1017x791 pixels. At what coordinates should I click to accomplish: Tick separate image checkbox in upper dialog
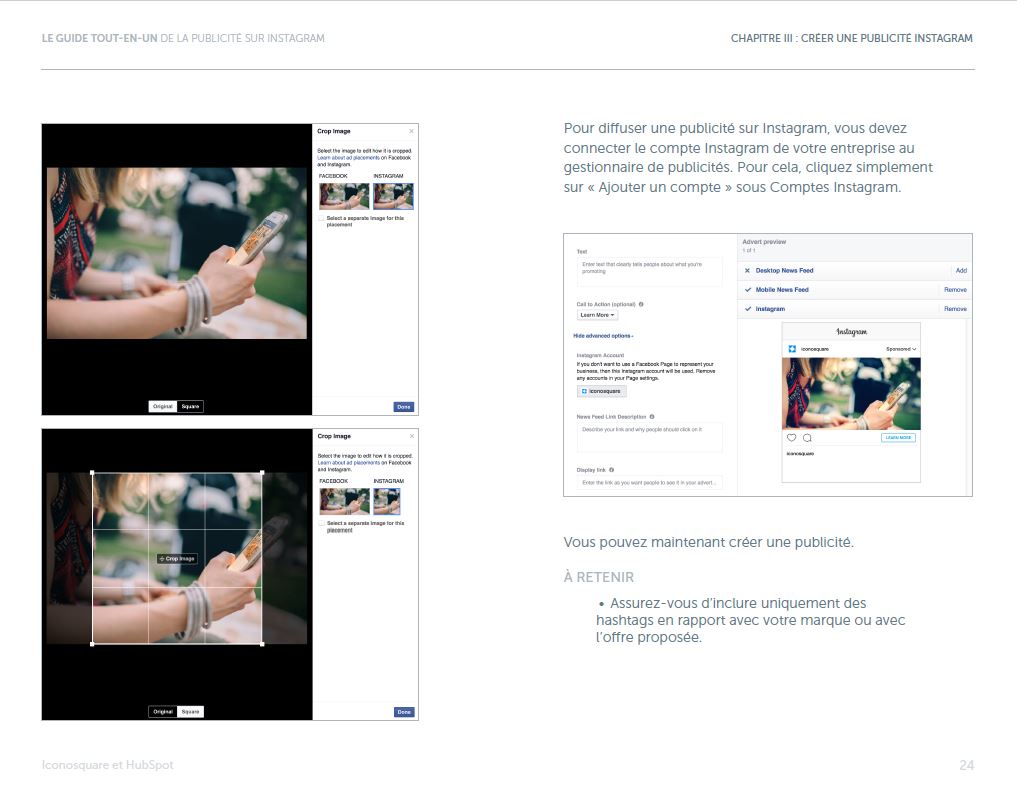(x=321, y=218)
